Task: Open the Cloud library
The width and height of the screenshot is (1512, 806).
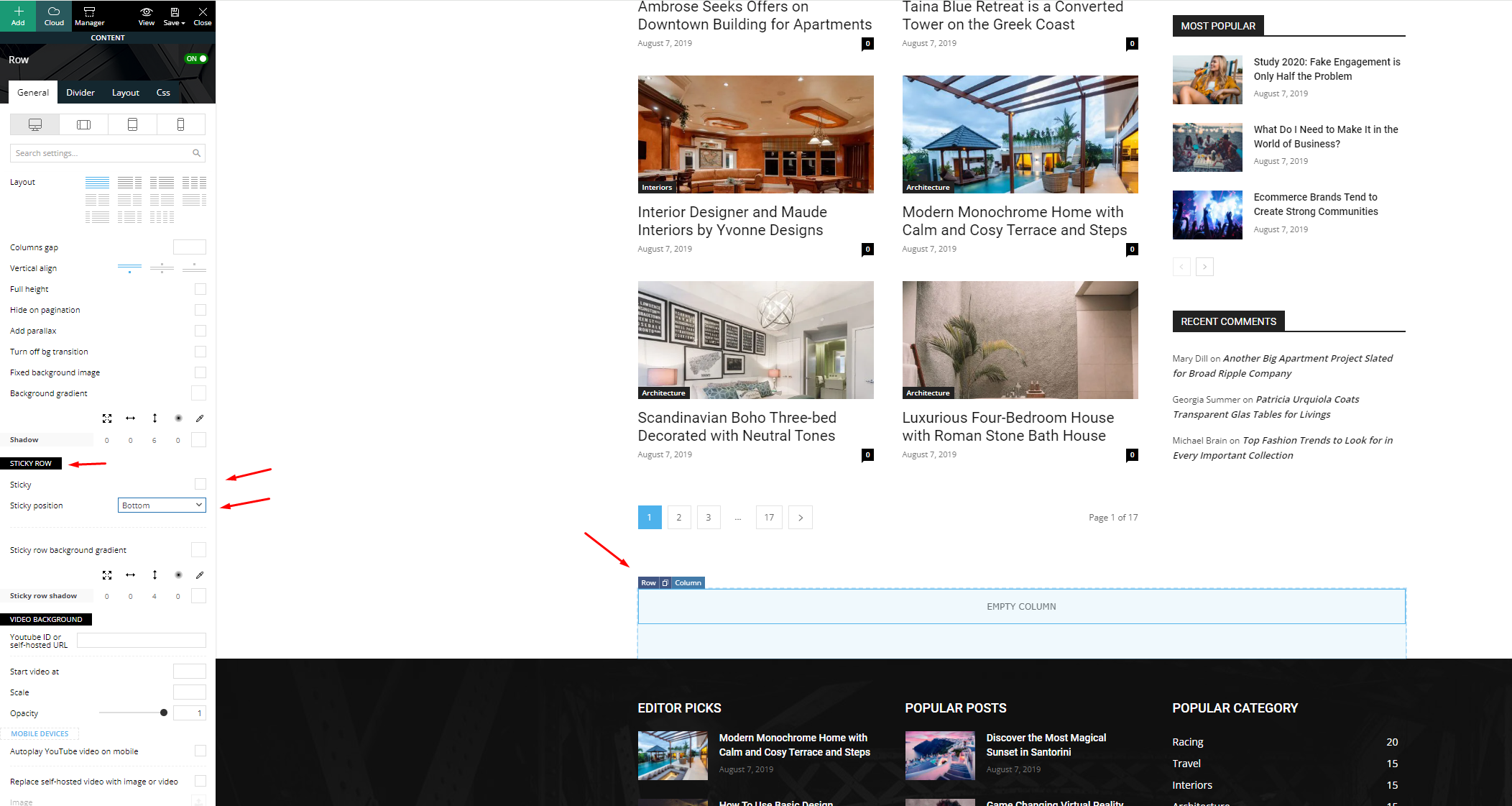Action: click(54, 15)
